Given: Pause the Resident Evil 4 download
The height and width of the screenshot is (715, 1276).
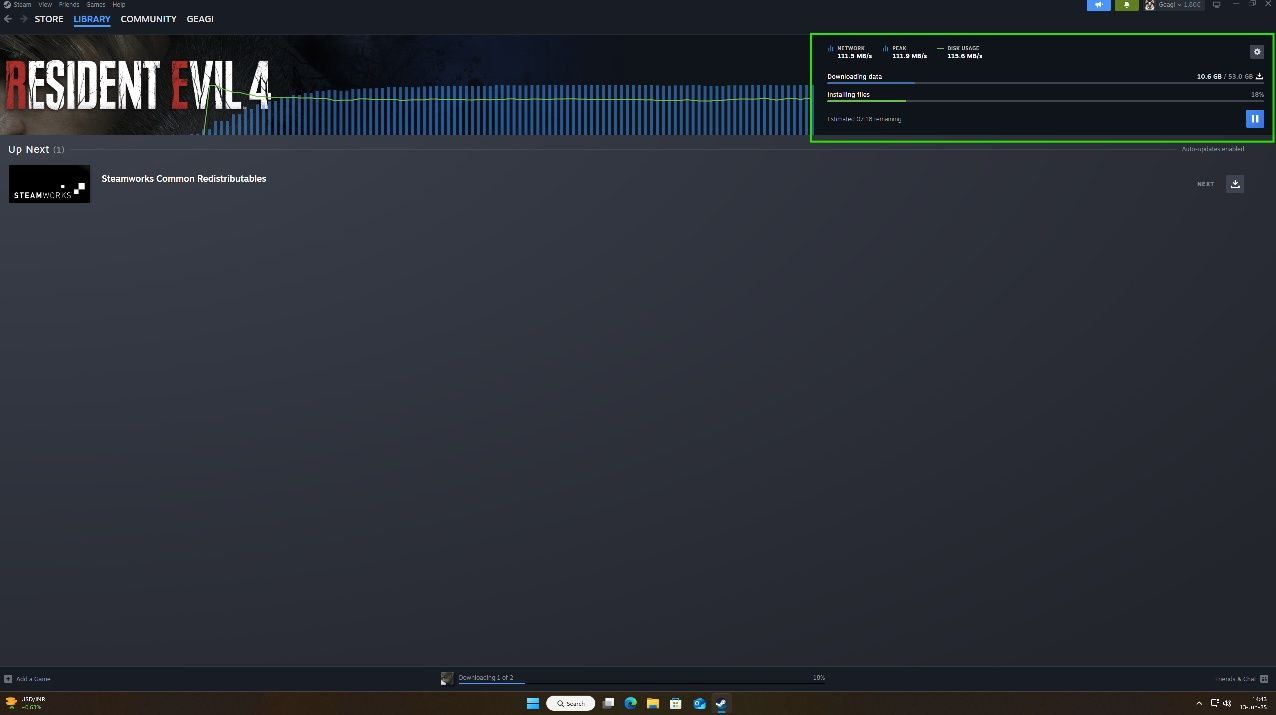Looking at the screenshot, I should [x=1255, y=119].
